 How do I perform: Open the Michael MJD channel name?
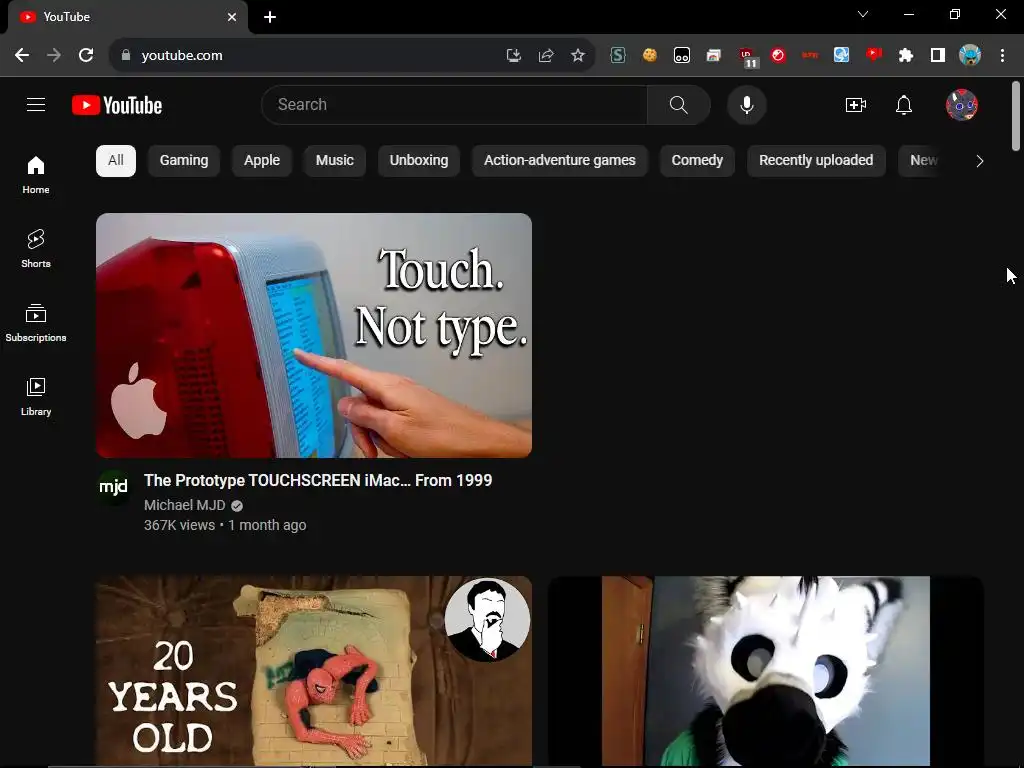pos(185,505)
